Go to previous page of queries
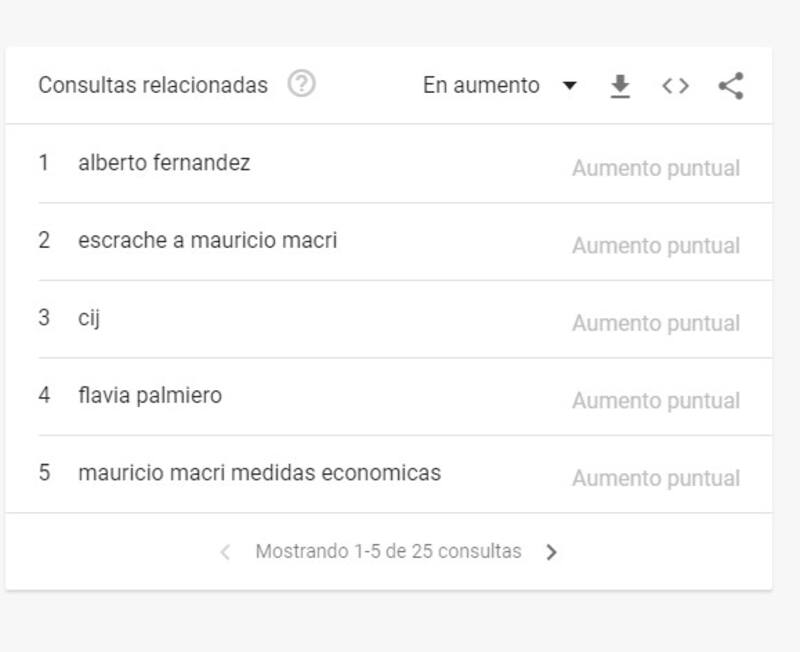This screenshot has width=800, height=652. tap(225, 552)
